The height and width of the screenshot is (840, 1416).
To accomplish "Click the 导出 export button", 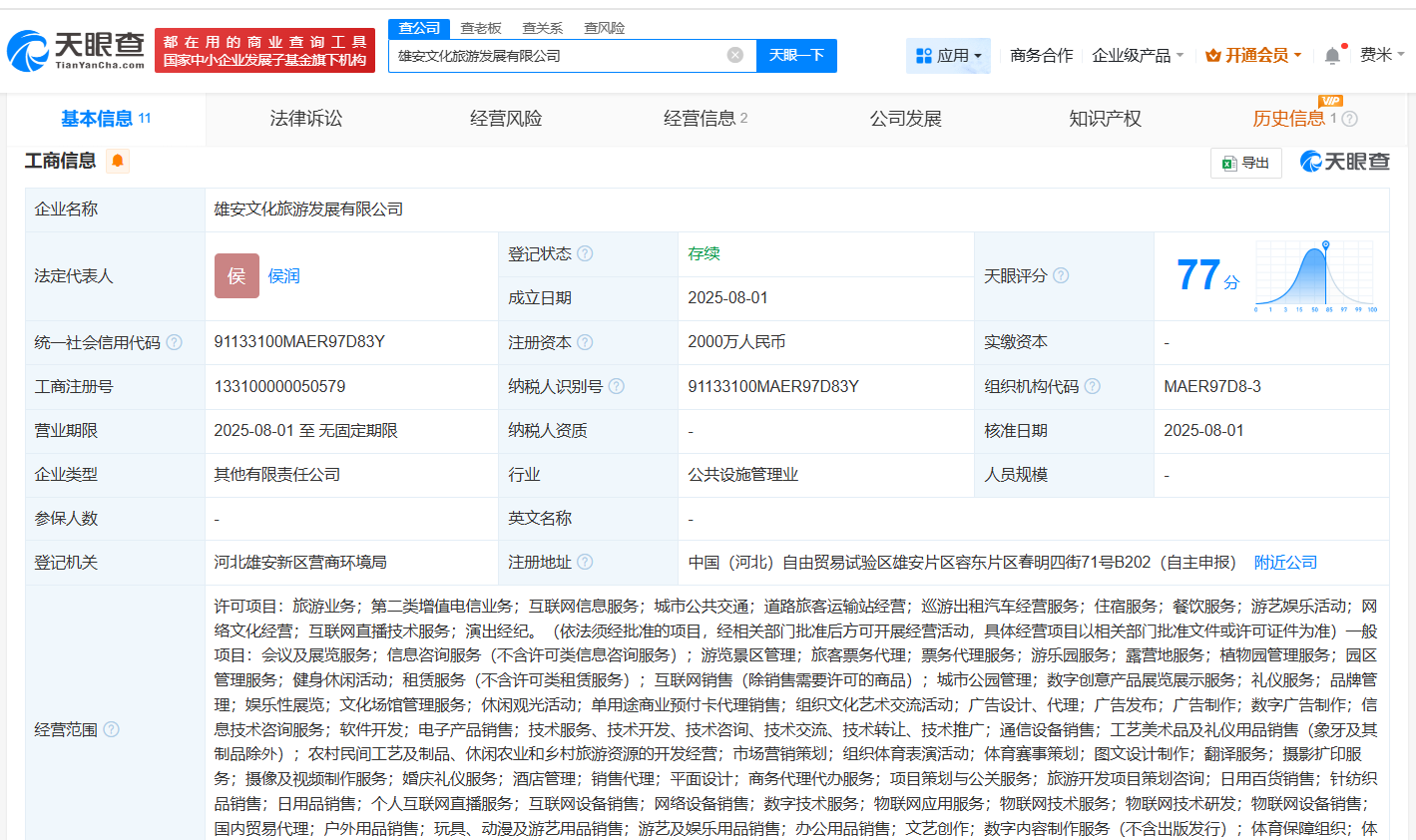I will (1245, 163).
